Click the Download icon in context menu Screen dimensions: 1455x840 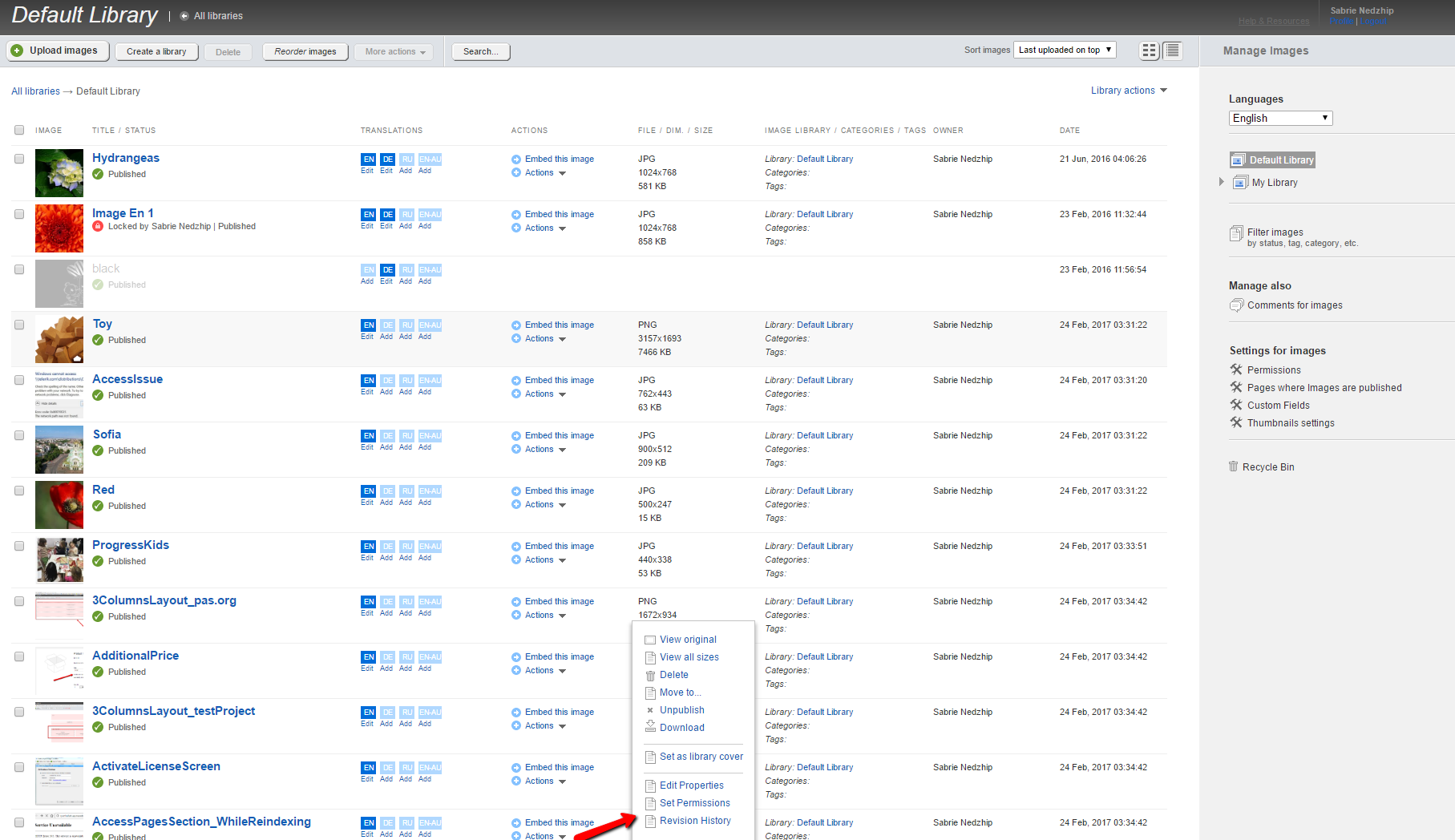pos(651,726)
